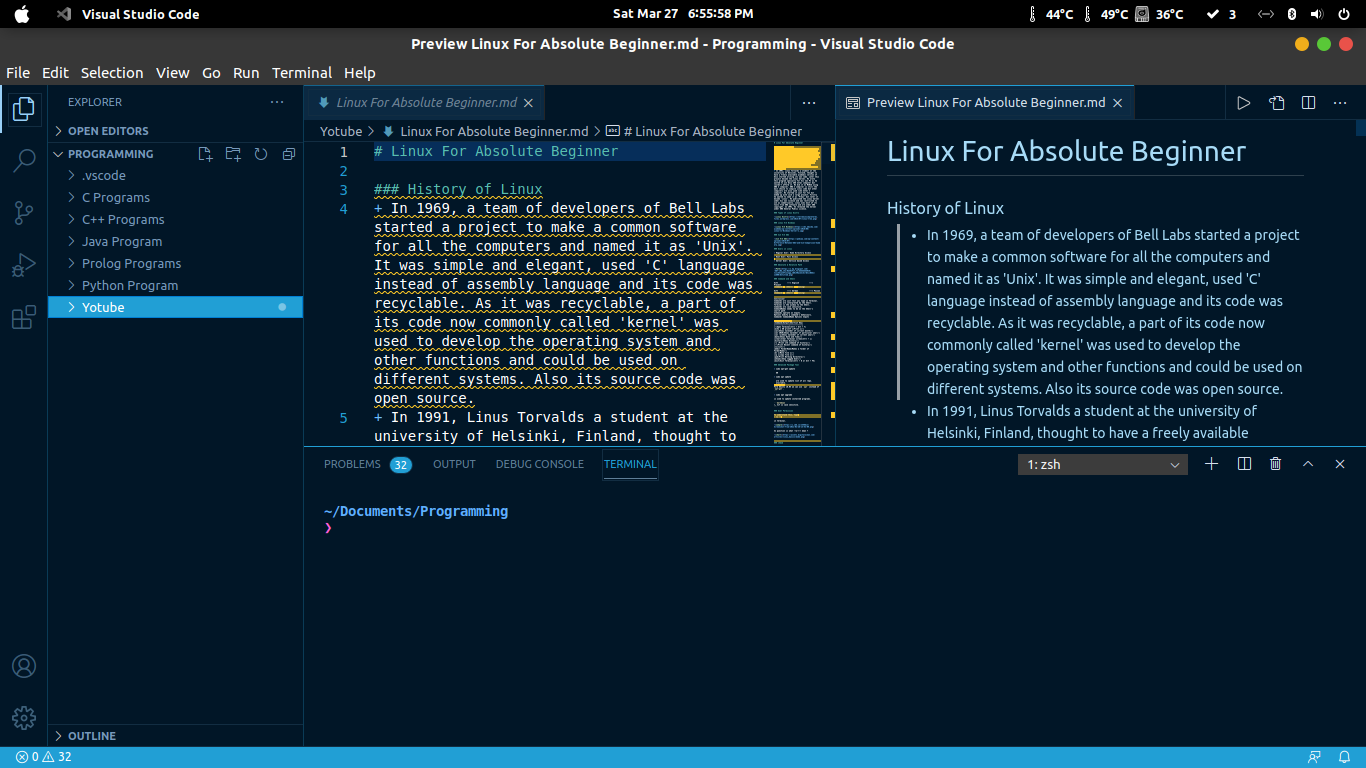The width and height of the screenshot is (1366, 768).
Task: Expand the Java Program folder
Action: point(175,241)
